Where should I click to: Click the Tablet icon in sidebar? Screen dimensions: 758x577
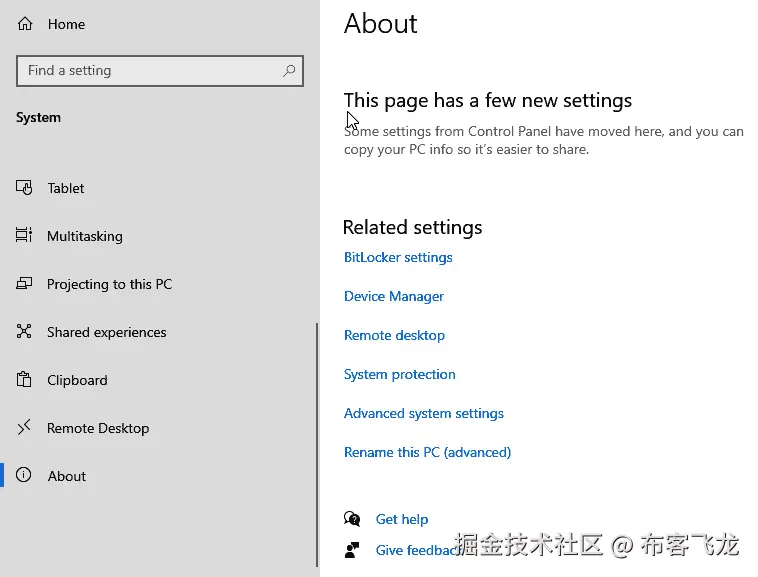click(x=24, y=188)
